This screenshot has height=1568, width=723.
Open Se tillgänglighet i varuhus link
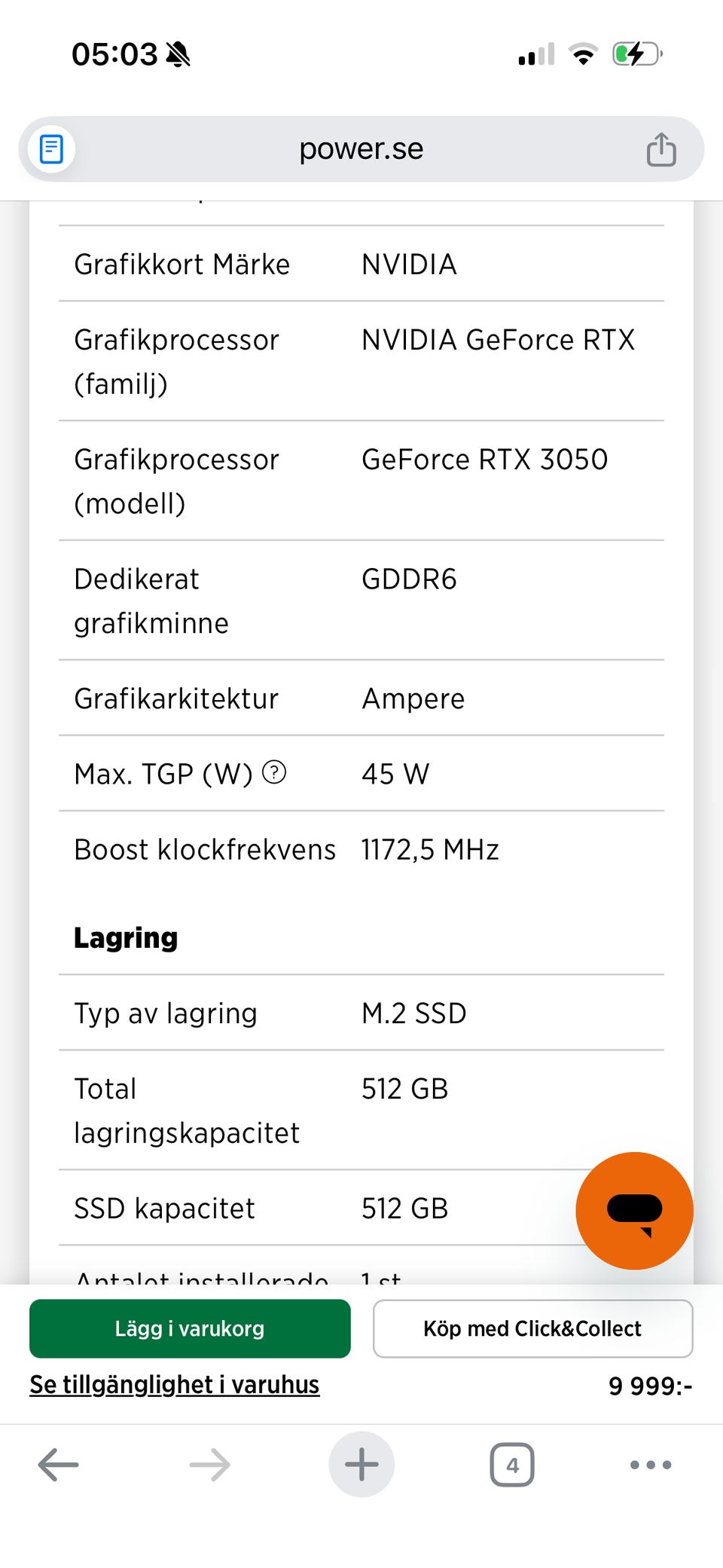click(x=175, y=1385)
